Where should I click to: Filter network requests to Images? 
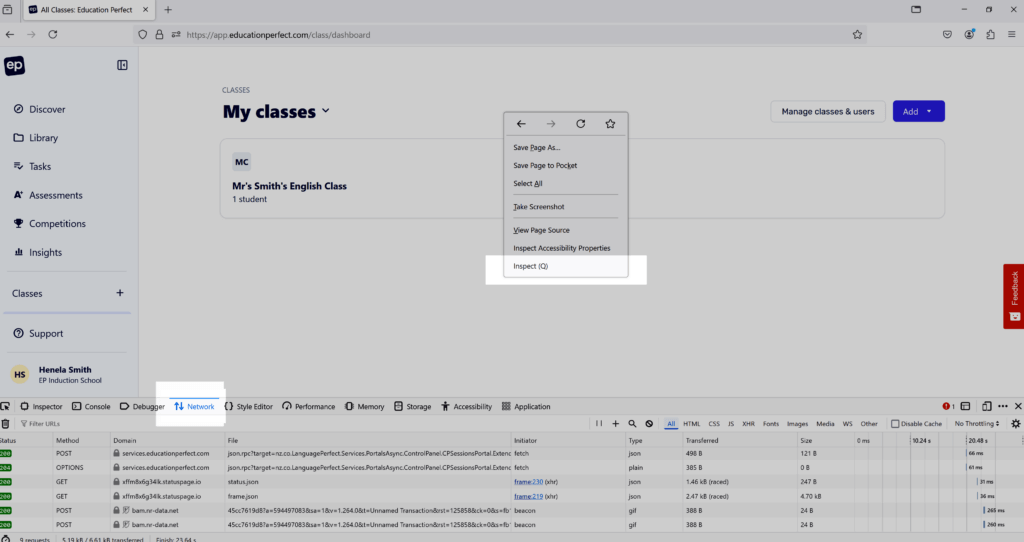point(797,424)
